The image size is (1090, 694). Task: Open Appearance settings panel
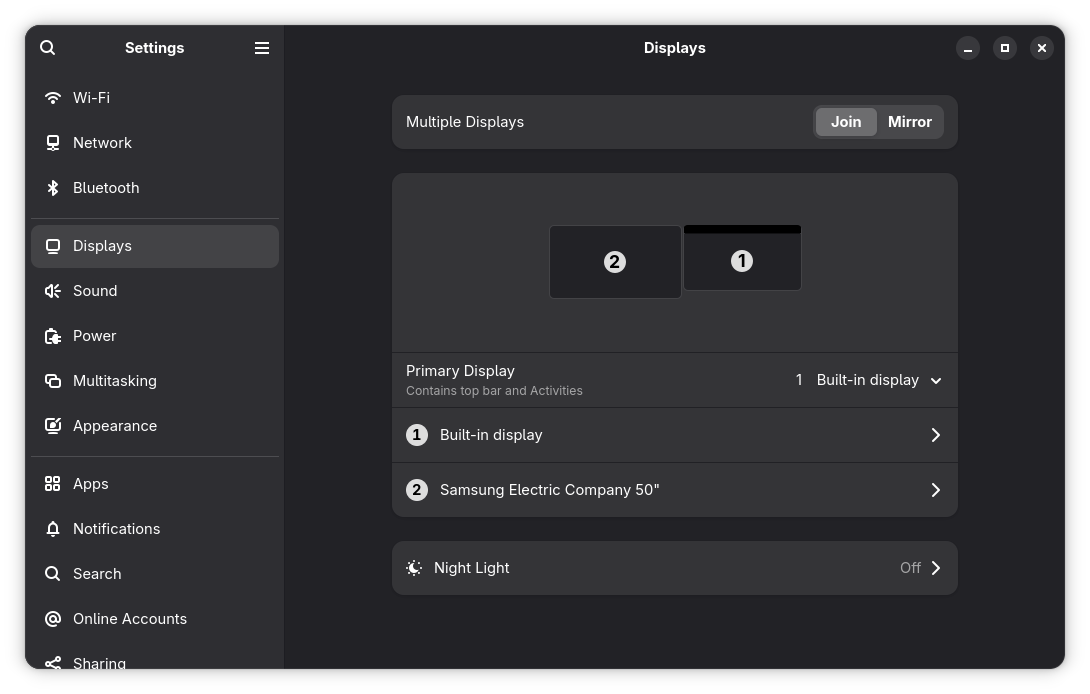click(155, 426)
